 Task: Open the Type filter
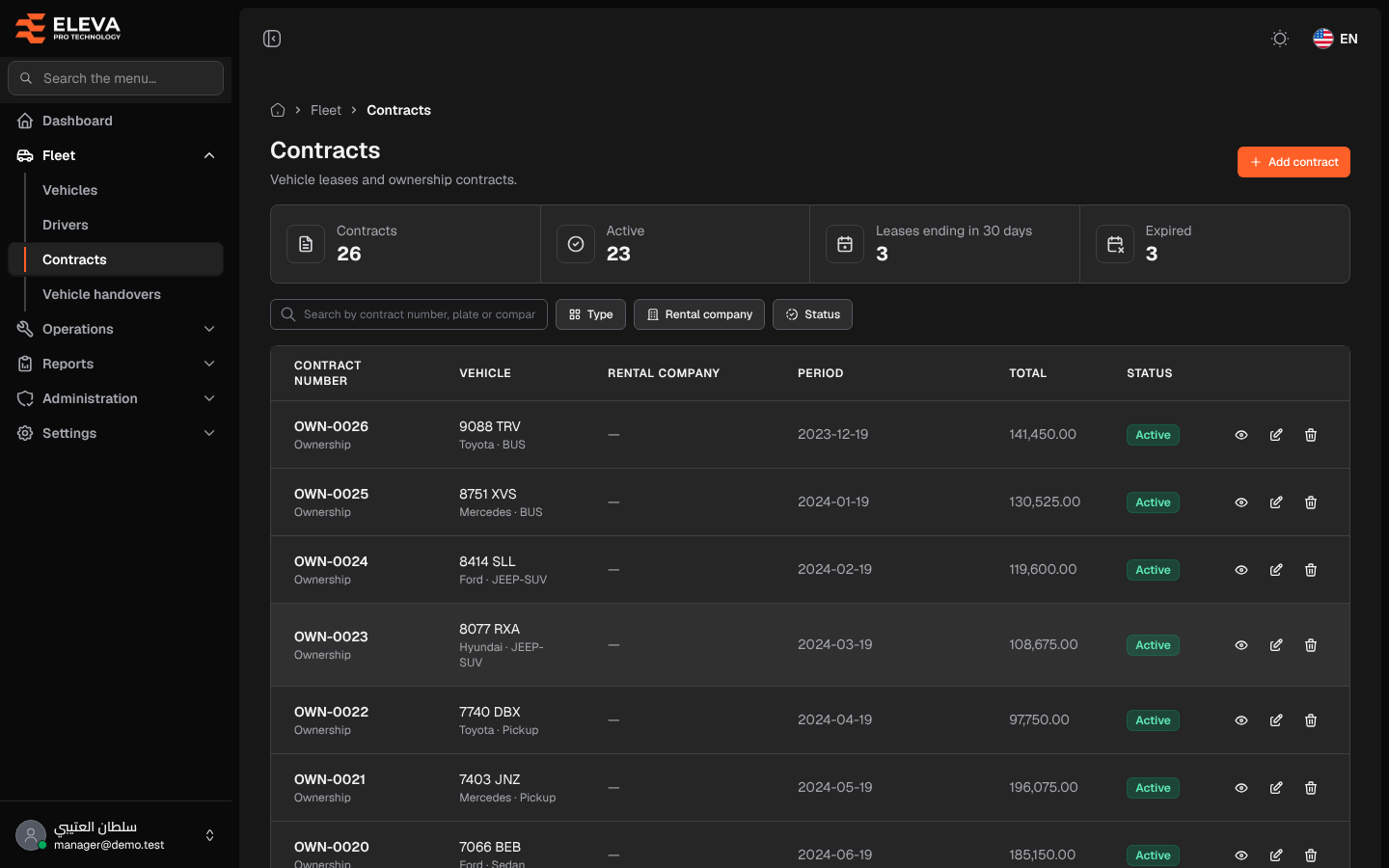591,314
